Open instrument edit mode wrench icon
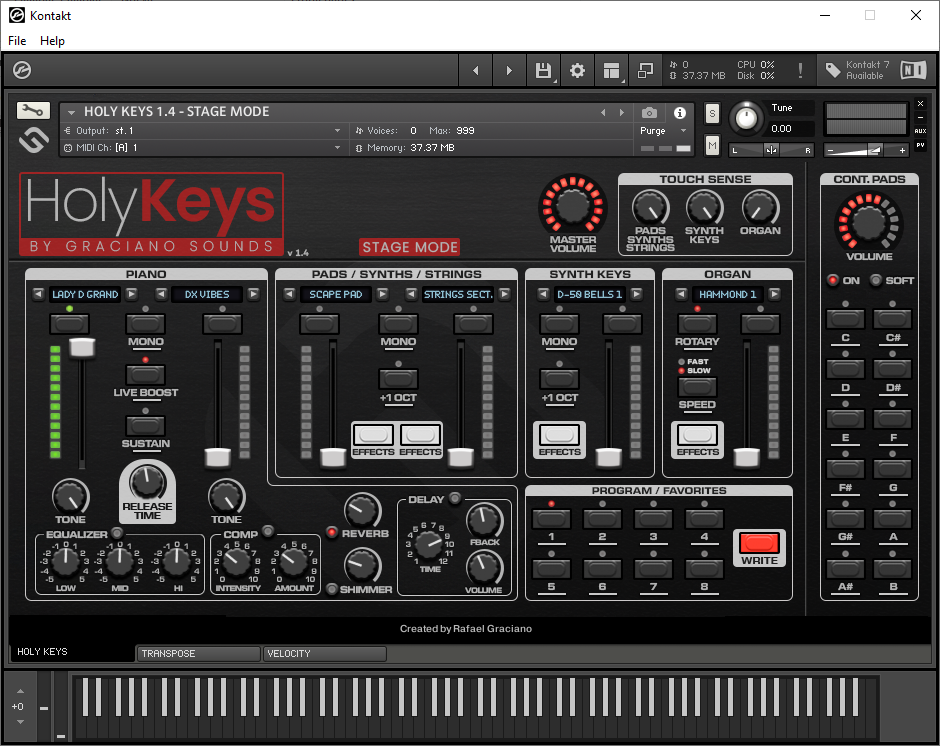The image size is (940, 746). point(33,110)
